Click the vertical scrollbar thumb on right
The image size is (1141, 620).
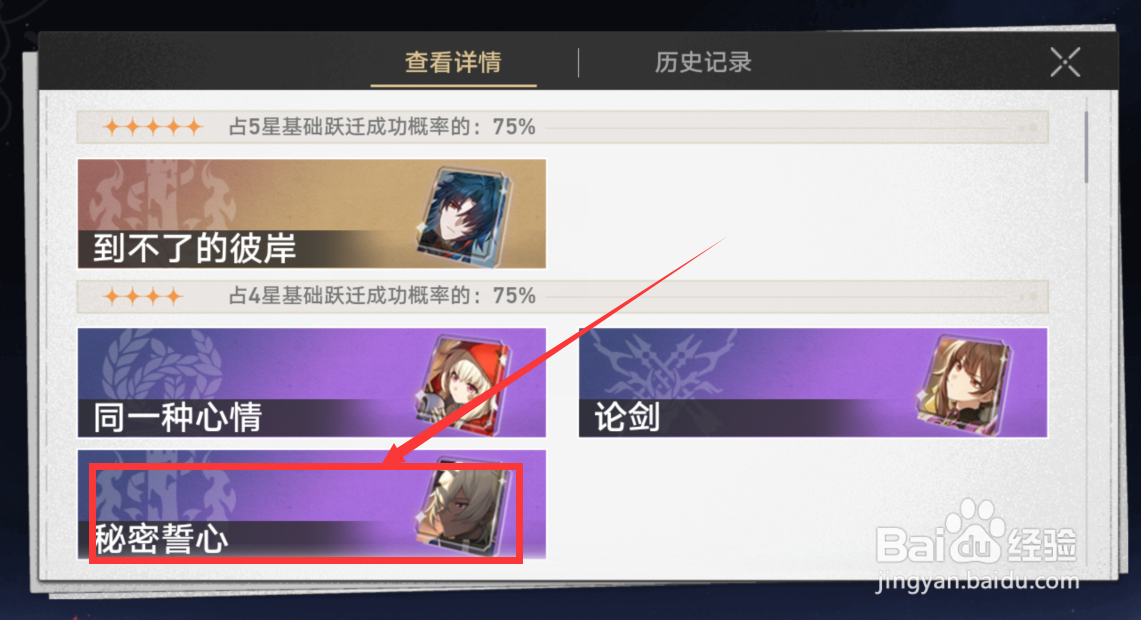1086,147
